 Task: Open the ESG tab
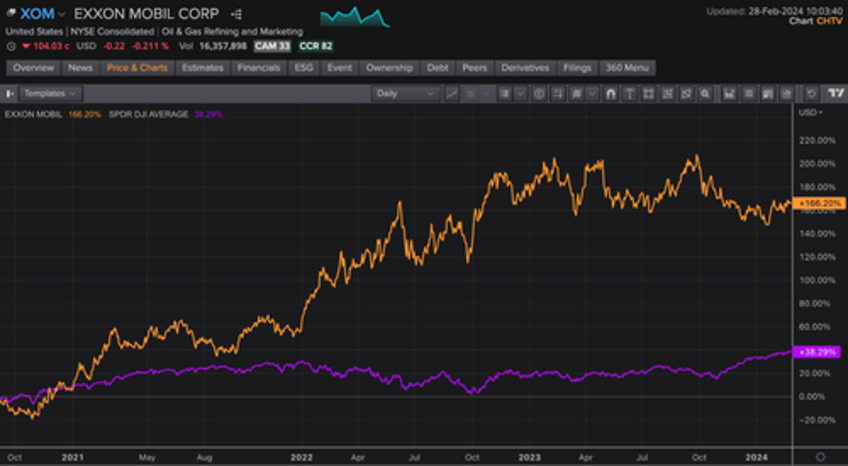pos(303,68)
